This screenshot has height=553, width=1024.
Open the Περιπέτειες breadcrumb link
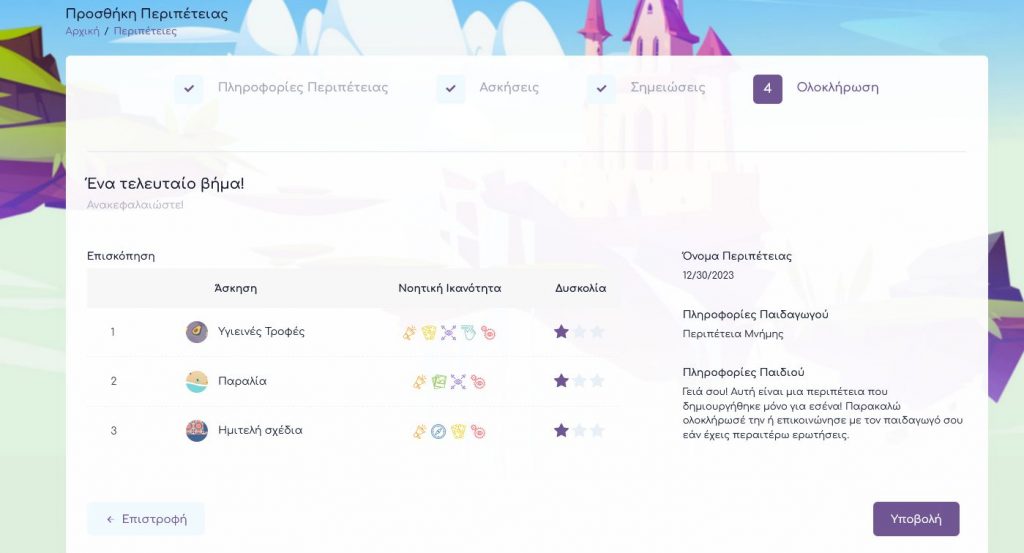click(145, 31)
